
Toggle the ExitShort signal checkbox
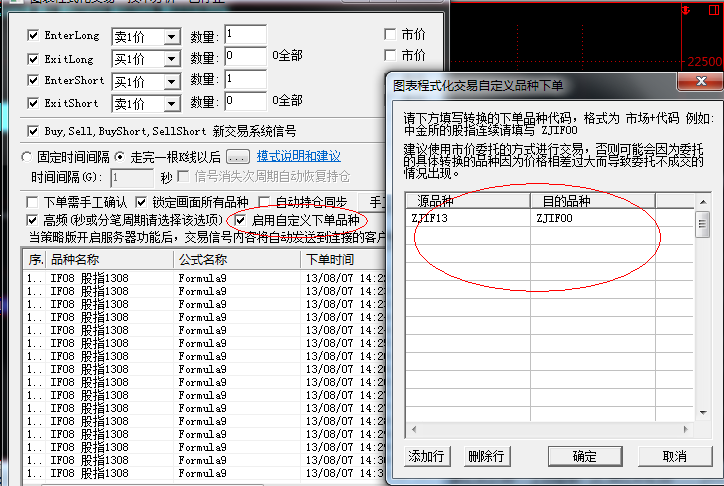[33, 104]
